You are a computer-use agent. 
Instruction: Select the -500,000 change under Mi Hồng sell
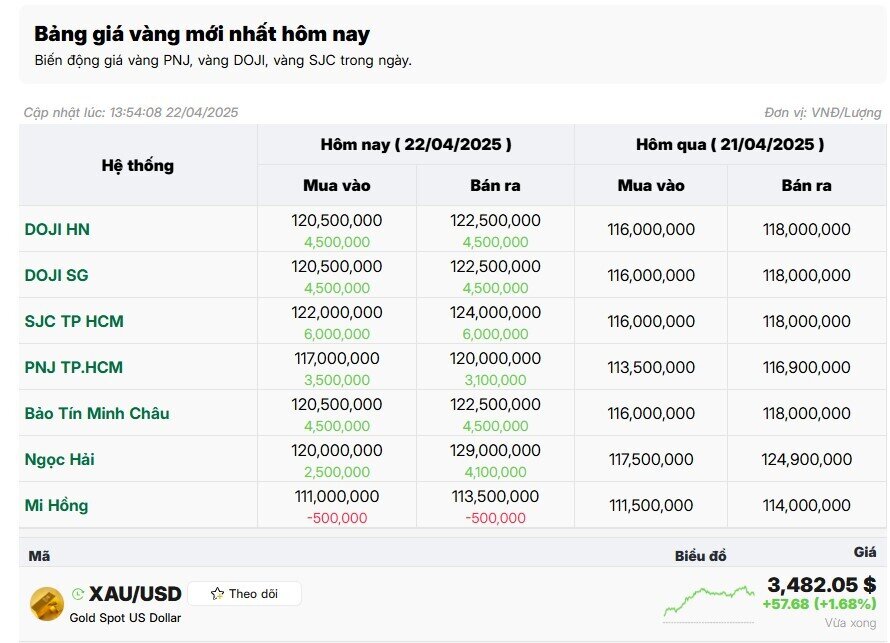click(495, 518)
